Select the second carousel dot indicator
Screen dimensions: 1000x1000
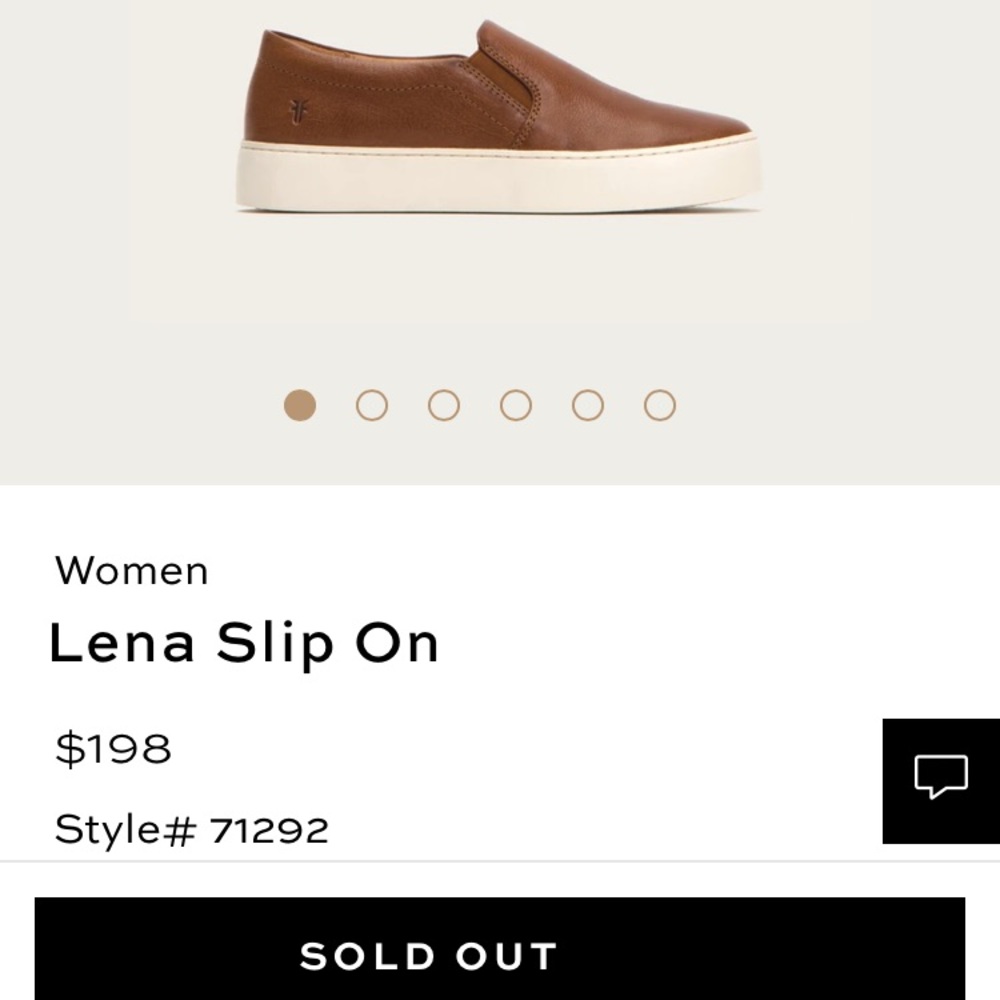coord(370,404)
